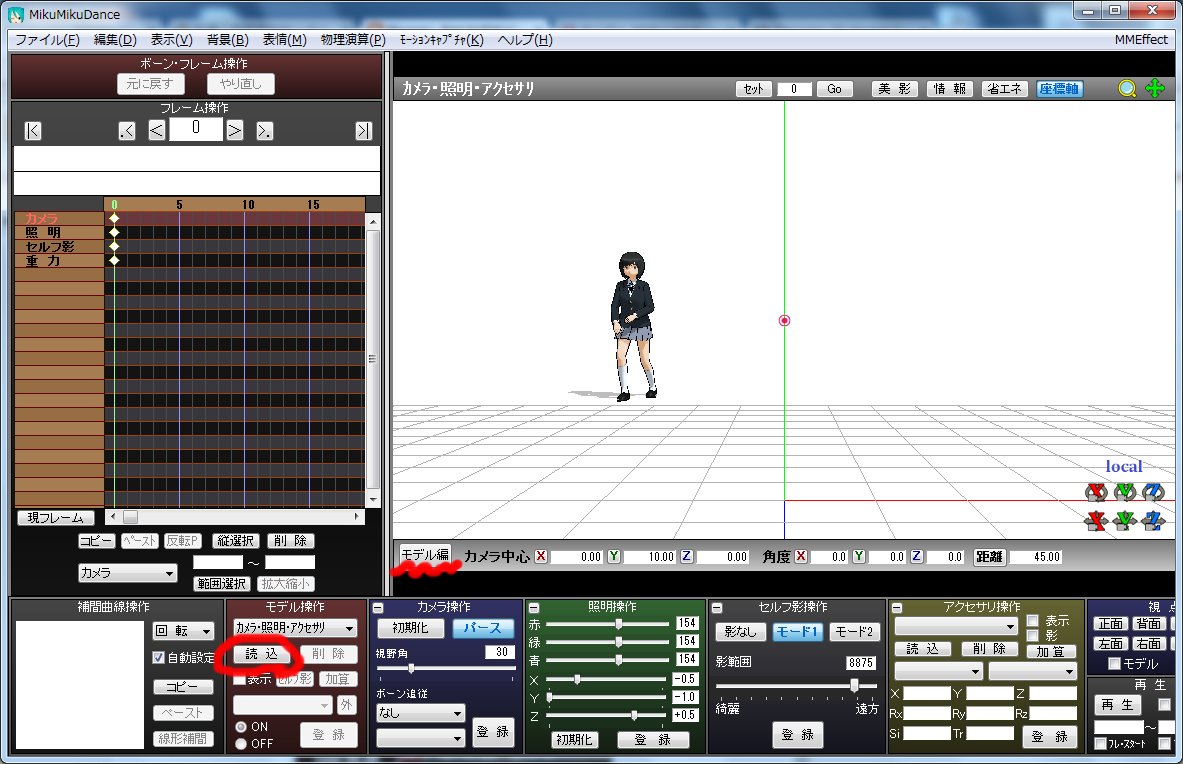Image resolution: width=1183 pixels, height=764 pixels.
Task: Toggle model 表示 checkbox in モデル操作
Action: [240, 680]
